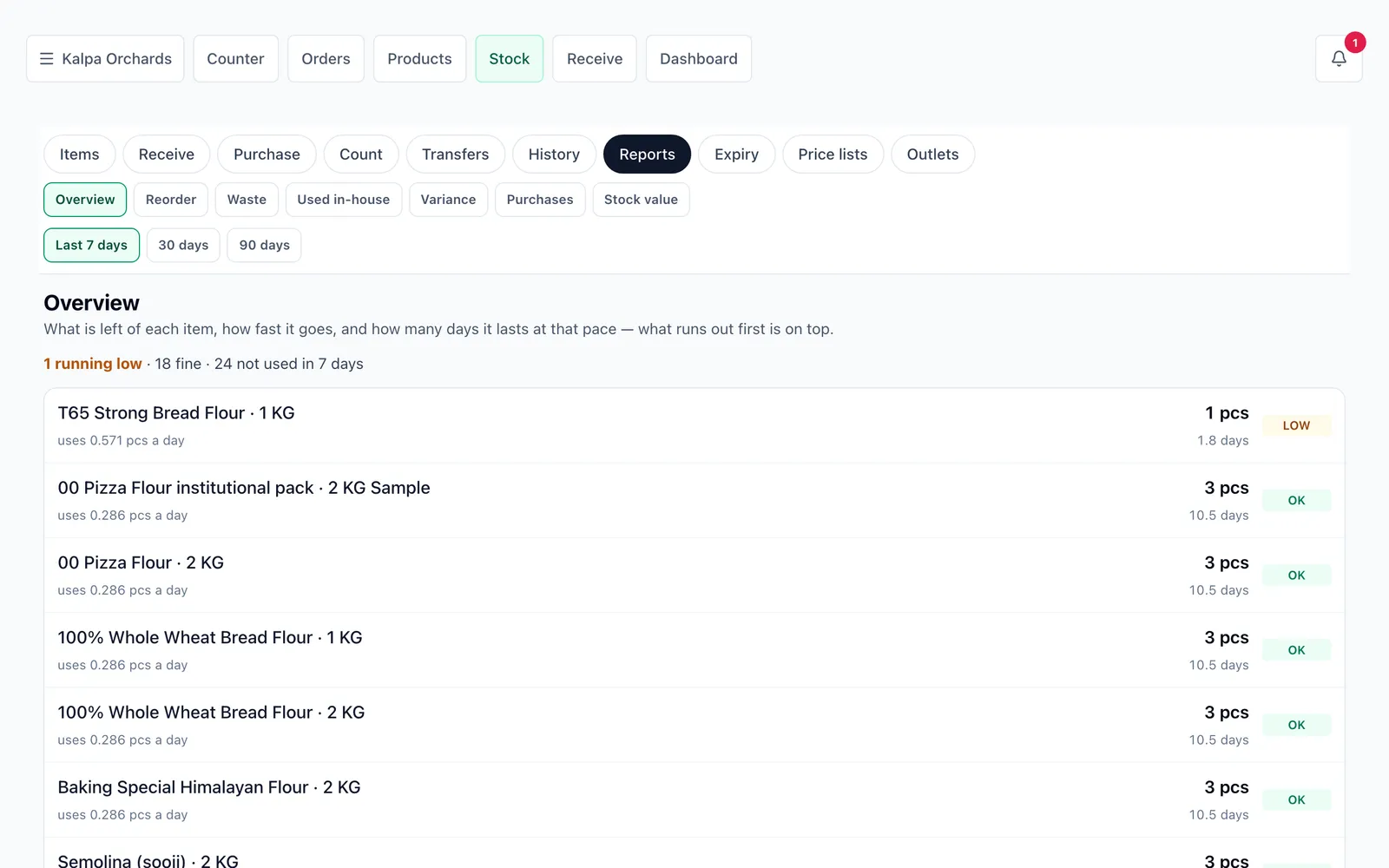The image size is (1389, 868).
Task: Click the LOW status badge
Action: tap(1296, 425)
